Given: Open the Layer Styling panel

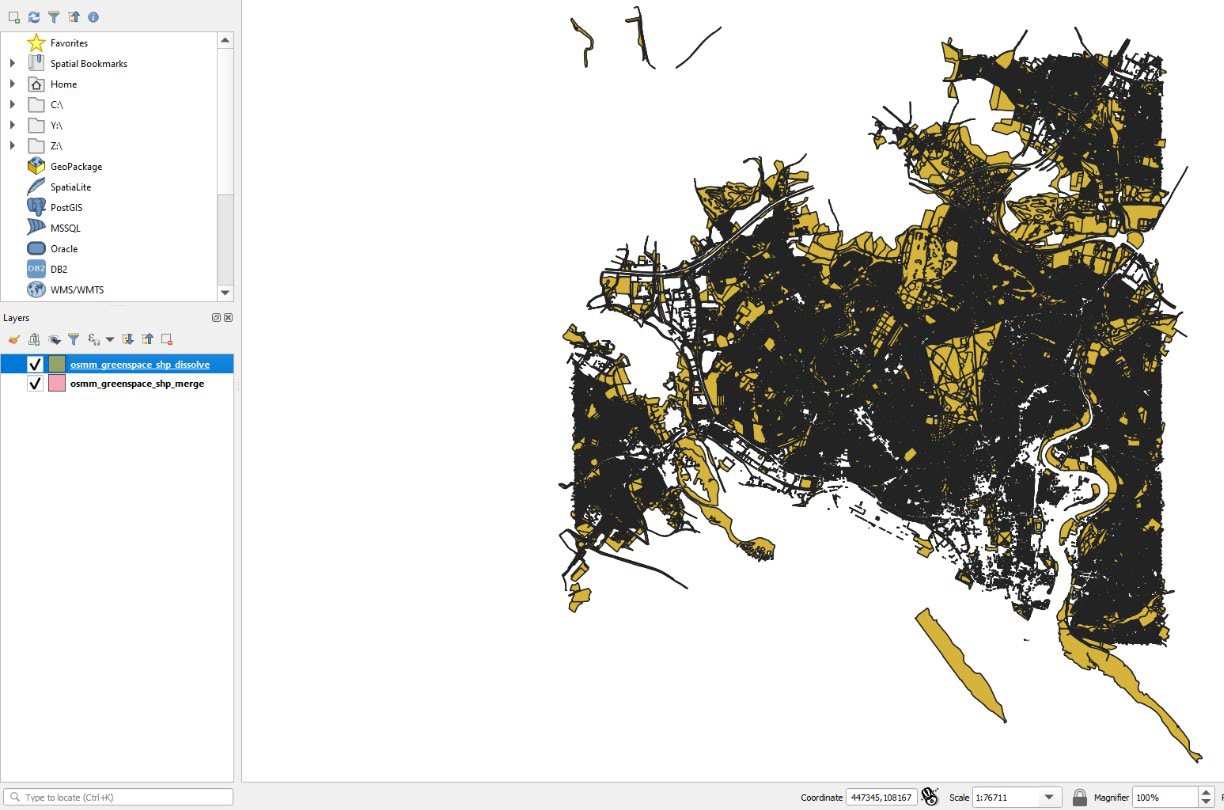Looking at the screenshot, I should coord(14,339).
